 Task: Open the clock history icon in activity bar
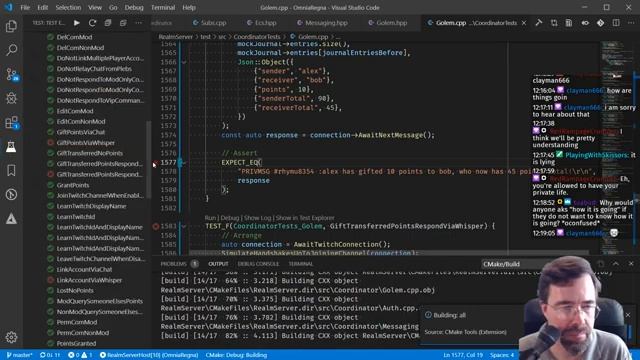pyautogui.click(x=11, y=195)
